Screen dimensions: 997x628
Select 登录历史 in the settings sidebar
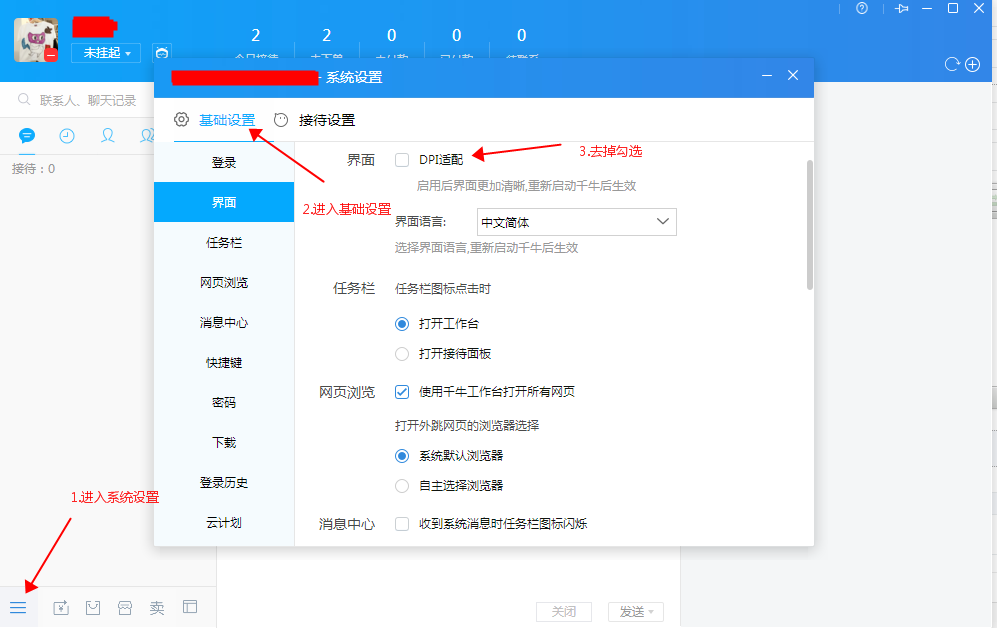[224, 482]
